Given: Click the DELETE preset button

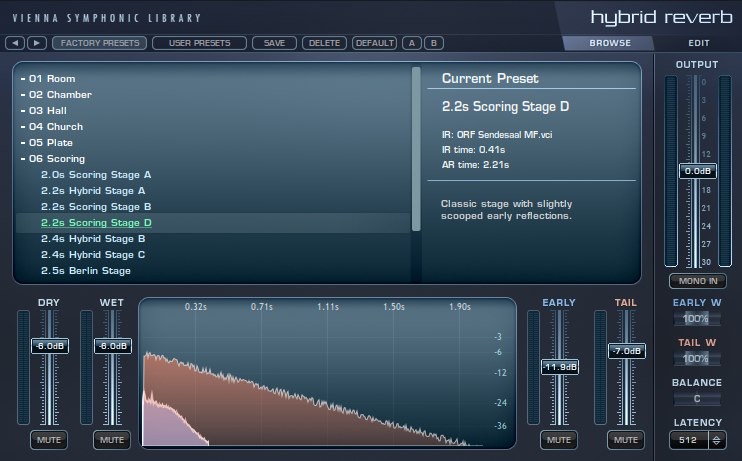Looking at the screenshot, I should coord(324,43).
